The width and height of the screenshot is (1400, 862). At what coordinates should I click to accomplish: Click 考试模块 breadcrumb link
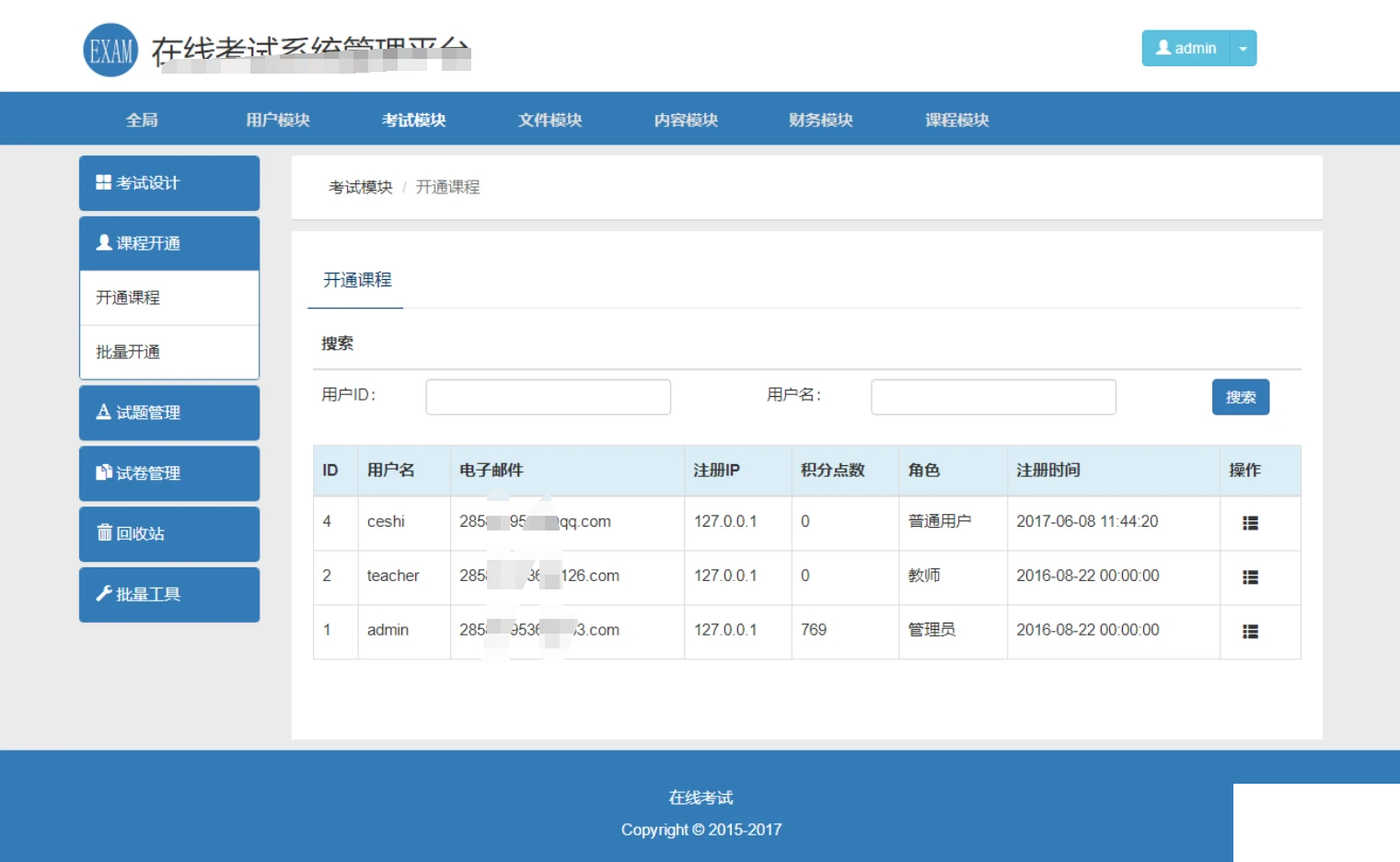[x=360, y=187]
